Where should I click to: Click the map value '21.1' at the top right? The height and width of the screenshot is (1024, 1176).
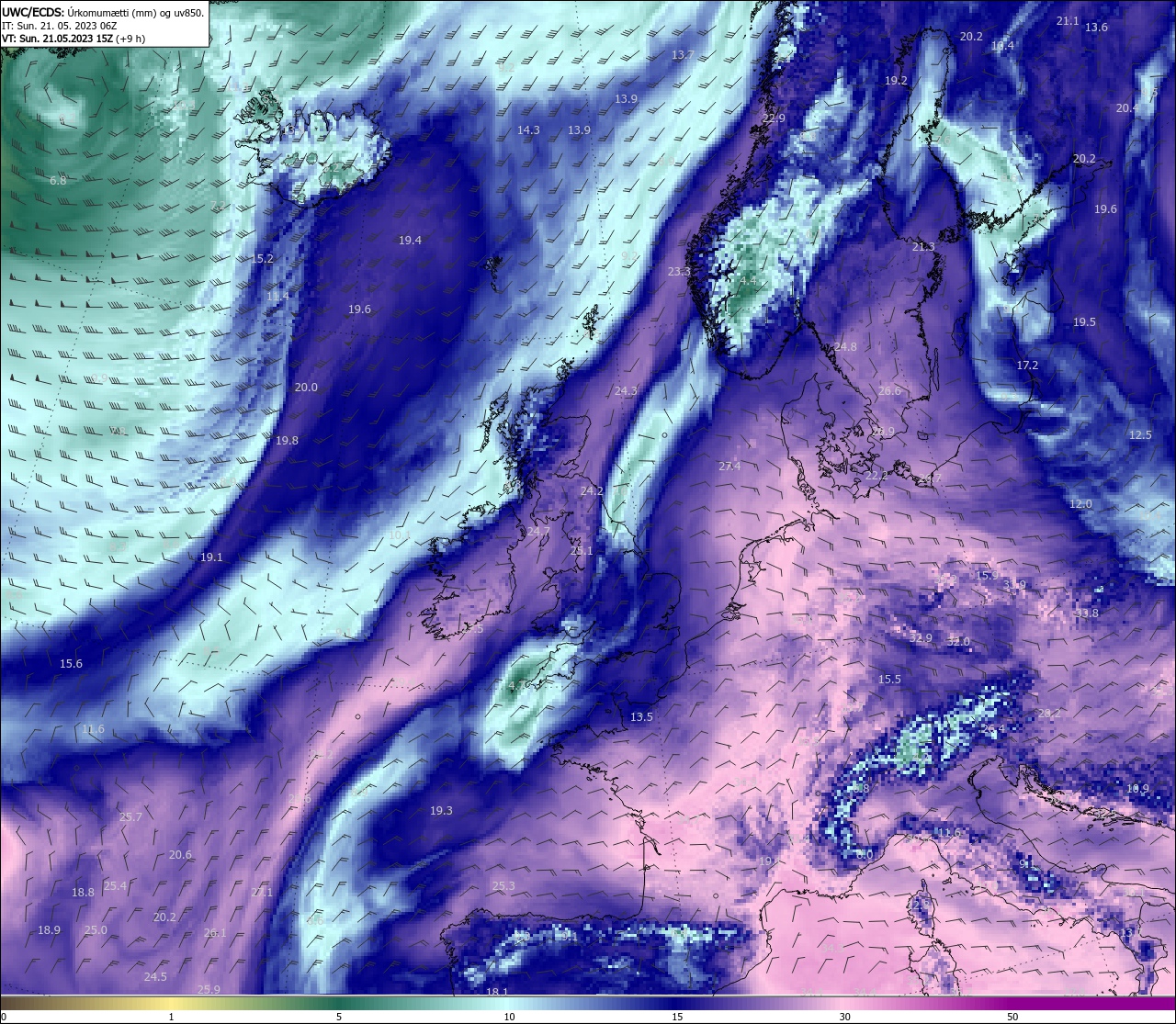1068,20
